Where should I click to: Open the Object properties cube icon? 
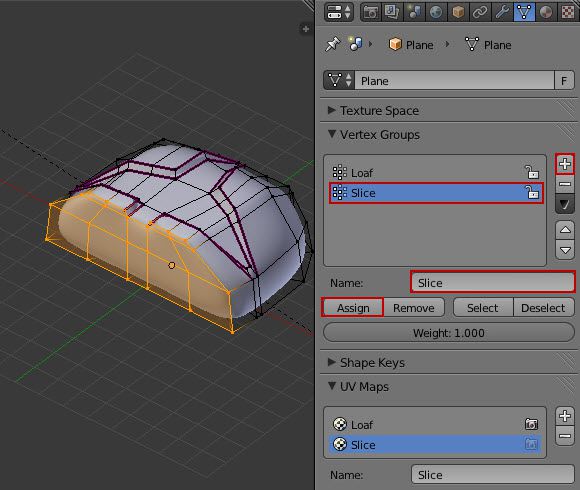pos(458,12)
